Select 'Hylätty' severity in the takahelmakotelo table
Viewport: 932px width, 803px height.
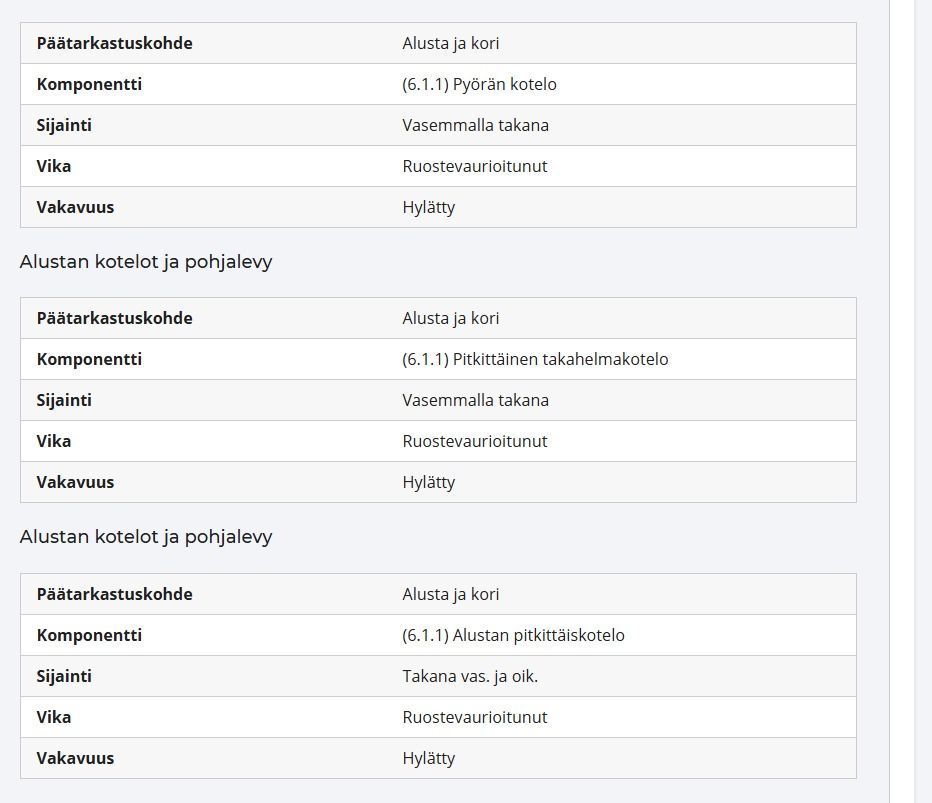pos(428,483)
